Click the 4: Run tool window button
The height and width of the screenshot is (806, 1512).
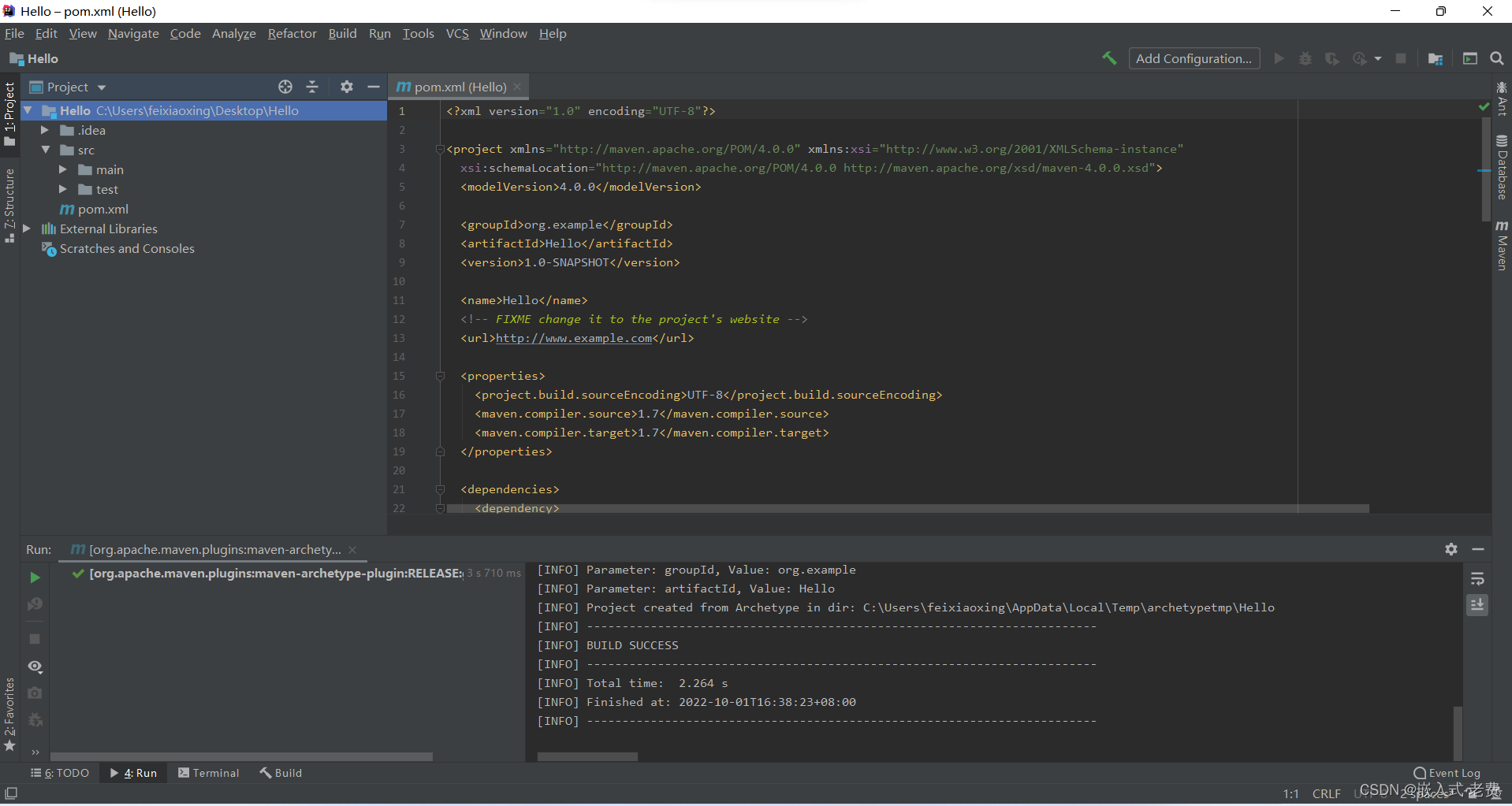pyautogui.click(x=134, y=773)
